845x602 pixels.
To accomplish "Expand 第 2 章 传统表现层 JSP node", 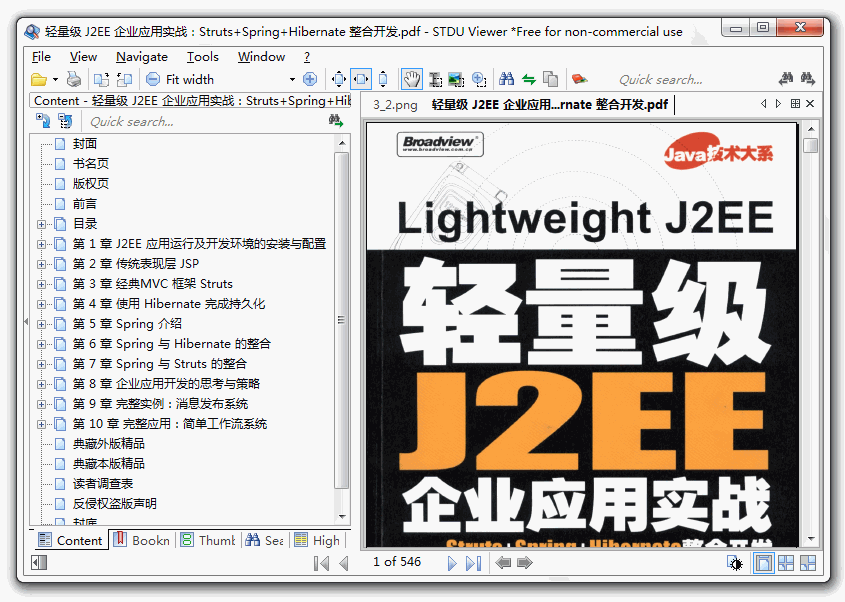I will (x=41, y=264).
